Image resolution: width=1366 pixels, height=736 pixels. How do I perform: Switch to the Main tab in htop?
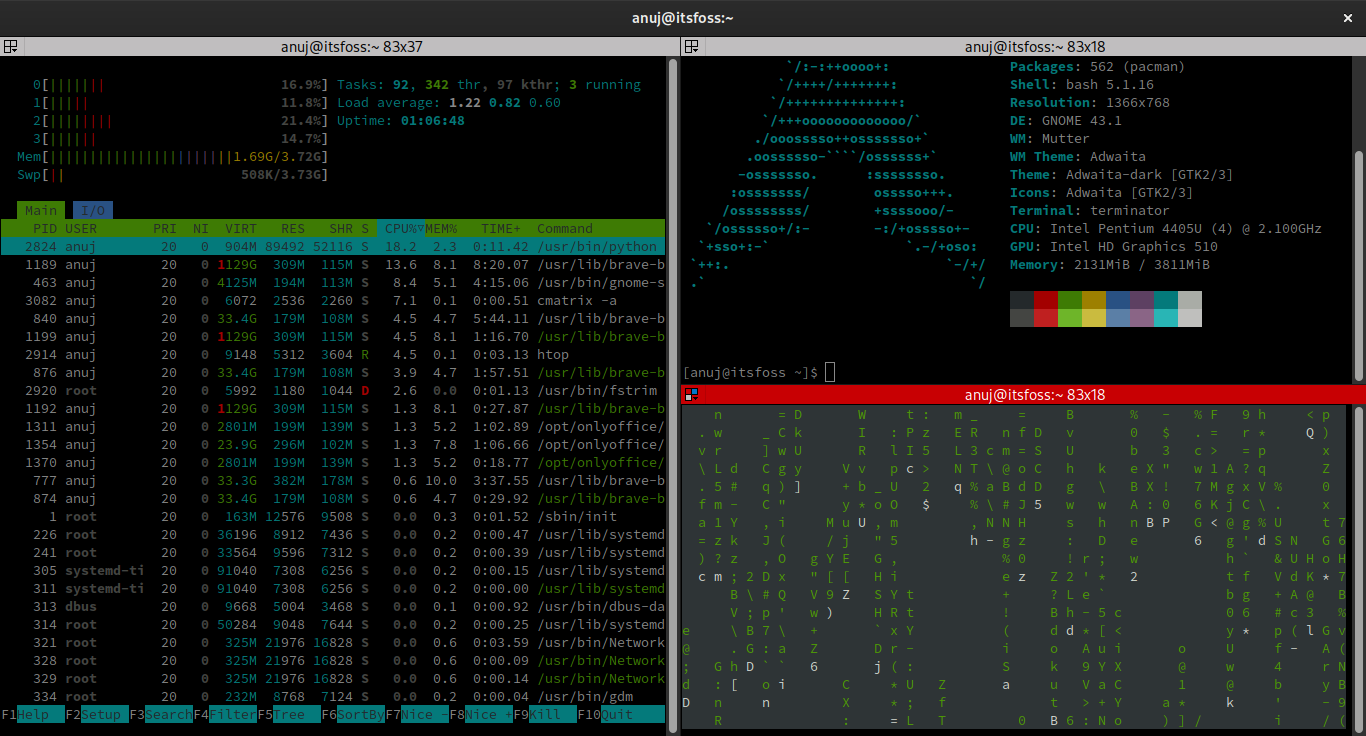(x=40, y=210)
